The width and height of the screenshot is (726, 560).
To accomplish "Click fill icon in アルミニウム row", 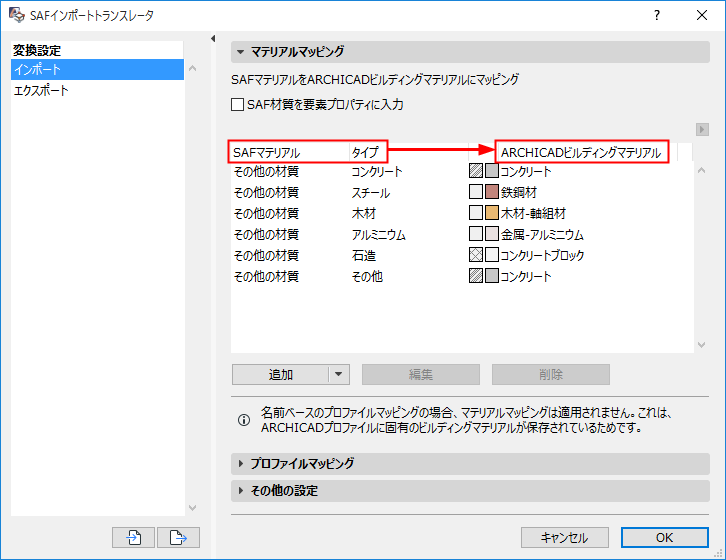I will pyautogui.click(x=476, y=233).
